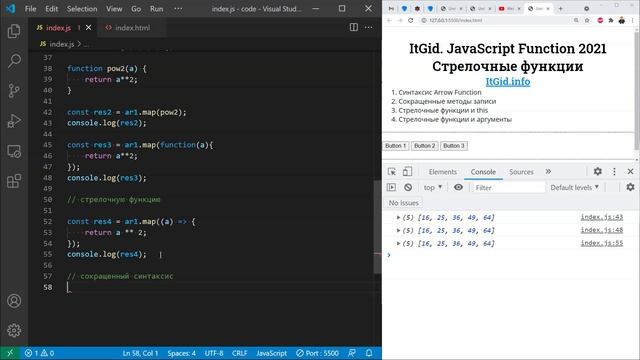640x360 pixels.
Task: Close the DevTools panel
Action: point(630,171)
